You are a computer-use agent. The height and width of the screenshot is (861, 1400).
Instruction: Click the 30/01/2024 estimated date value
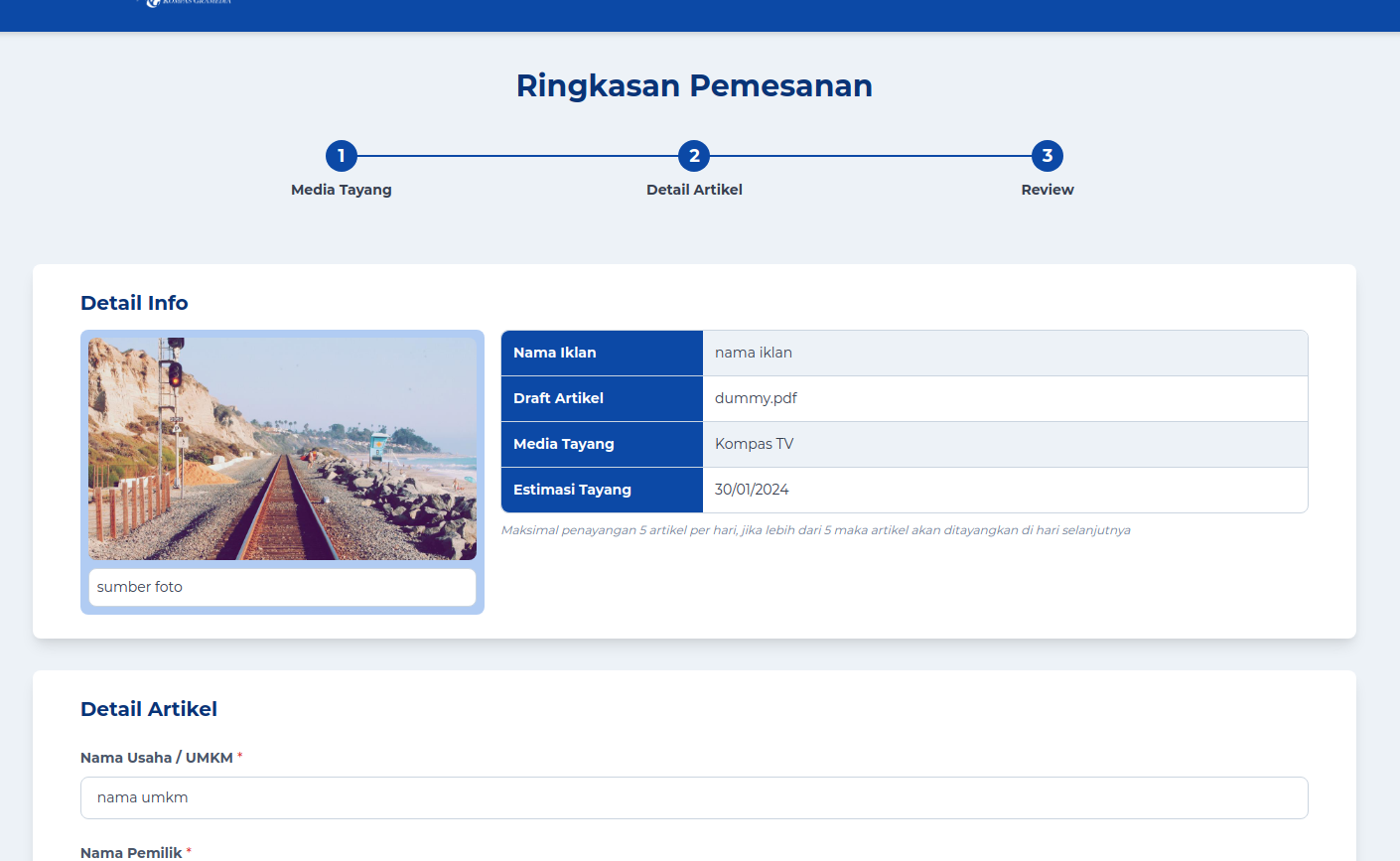pos(752,490)
